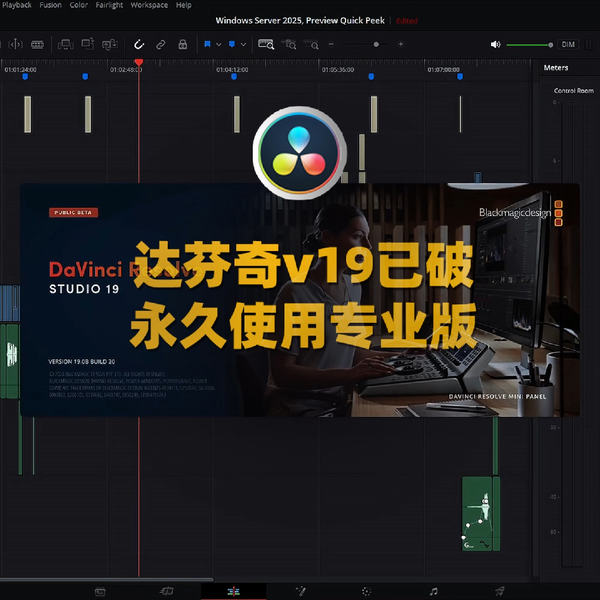The image size is (600, 600).
Task: Switch to the Deliver rocket page
Action: point(500,591)
